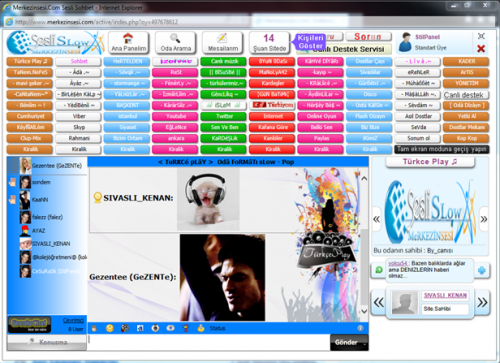The height and width of the screenshot is (363, 500).
Task: Toggle the Konusma microphone button
Action: coord(47,342)
